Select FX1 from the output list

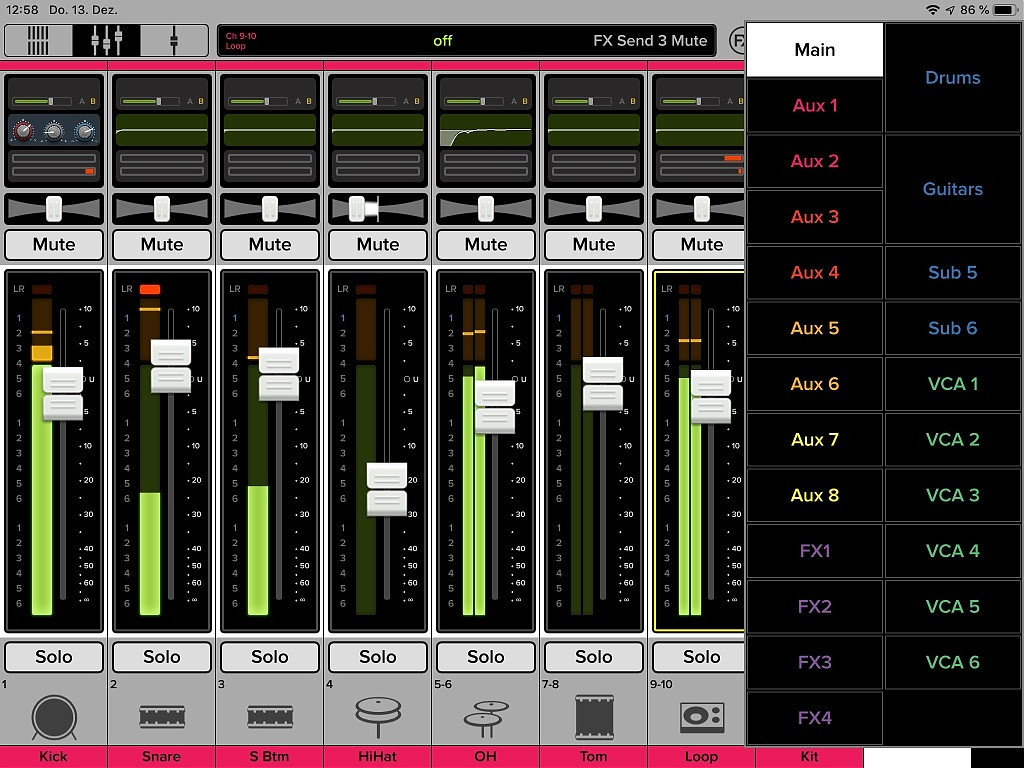(x=815, y=551)
